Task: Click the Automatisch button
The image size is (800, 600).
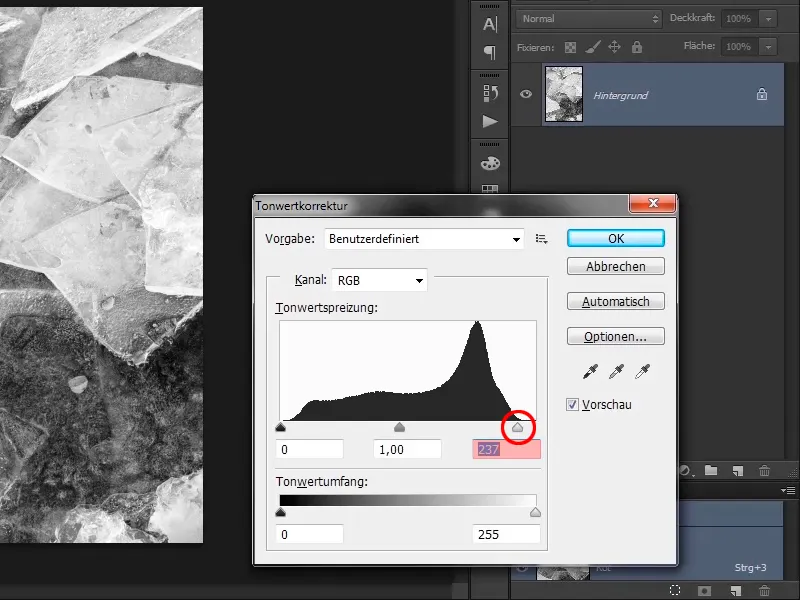Action: tap(616, 302)
